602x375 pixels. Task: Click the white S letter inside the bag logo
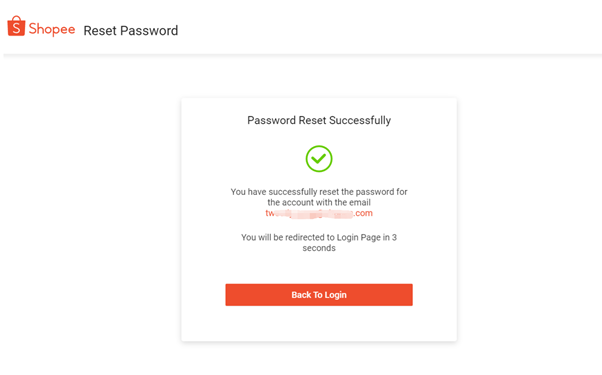[16, 28]
